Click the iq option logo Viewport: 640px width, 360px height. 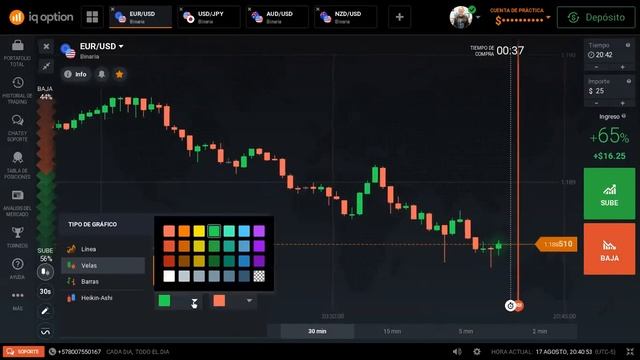41,17
